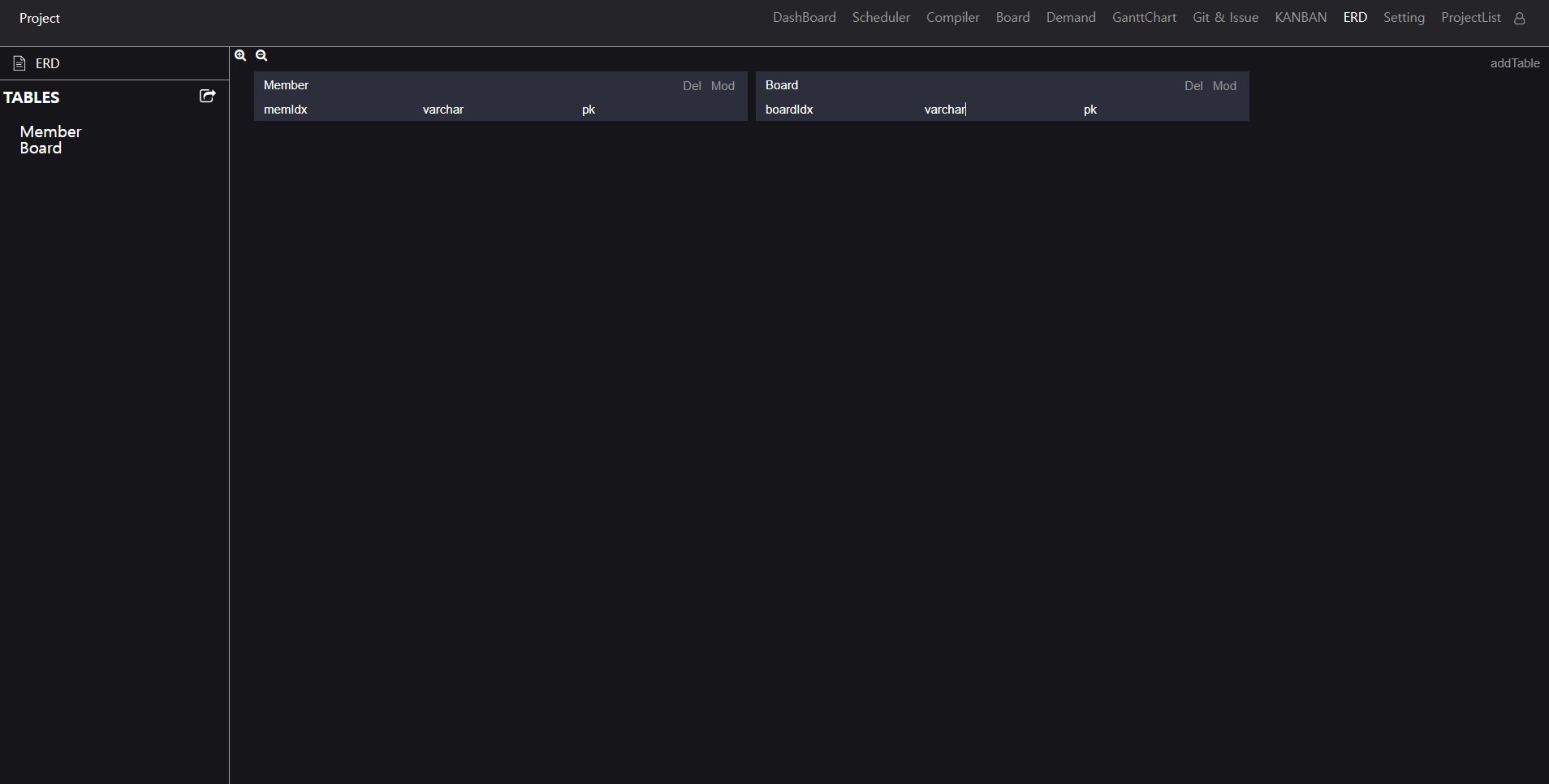The image size is (1549, 784).
Task: Switch to the KANBAN view
Action: 1300,16
